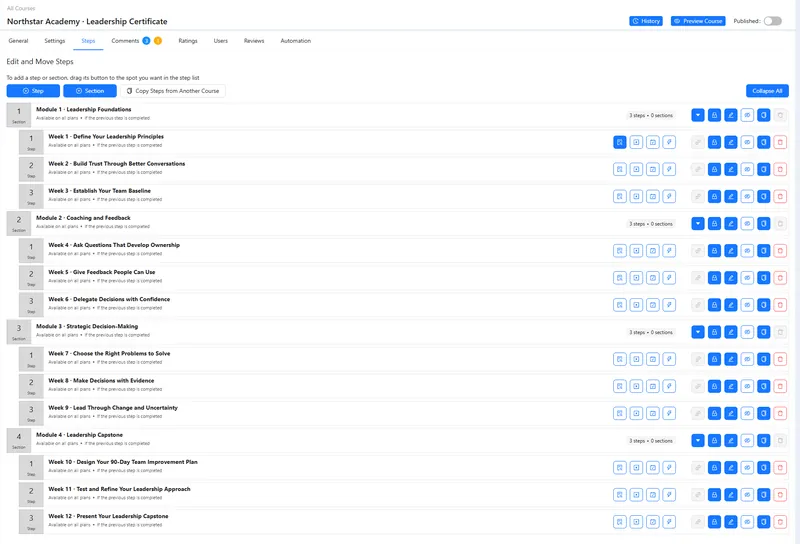Click Module 2 '3 steps • 0 sections' label

click(x=651, y=224)
